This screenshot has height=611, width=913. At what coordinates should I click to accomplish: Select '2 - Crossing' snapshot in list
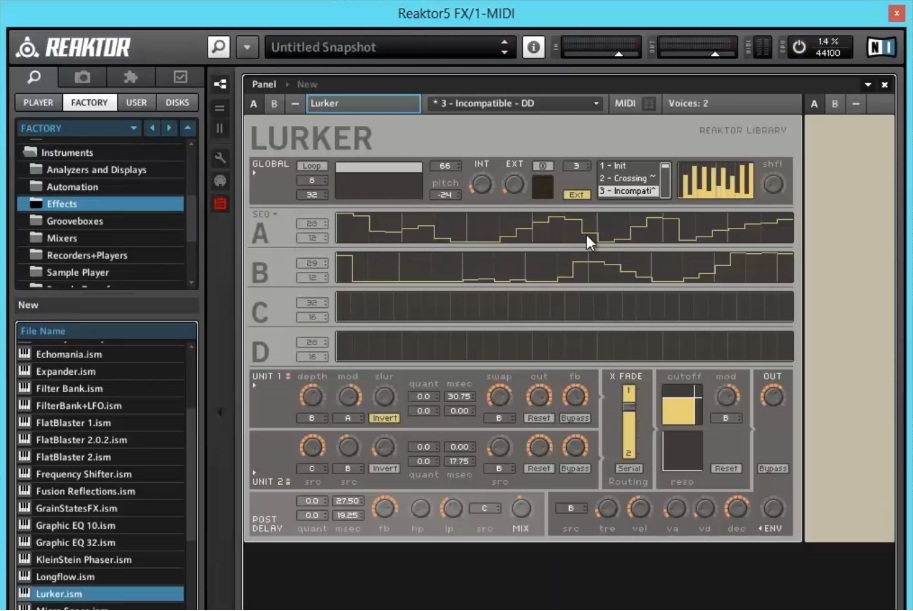point(628,178)
